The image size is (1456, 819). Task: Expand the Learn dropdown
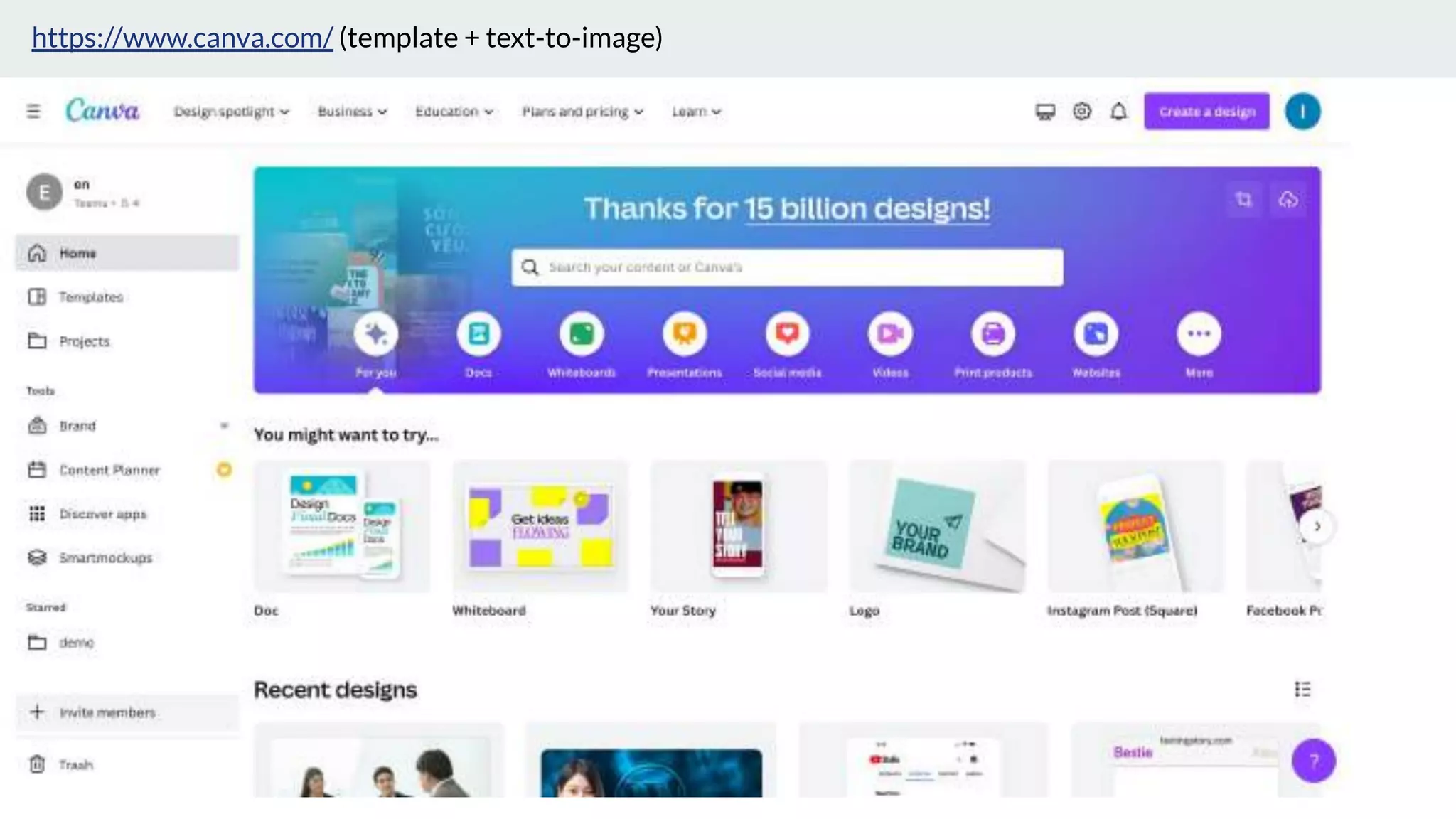click(697, 112)
